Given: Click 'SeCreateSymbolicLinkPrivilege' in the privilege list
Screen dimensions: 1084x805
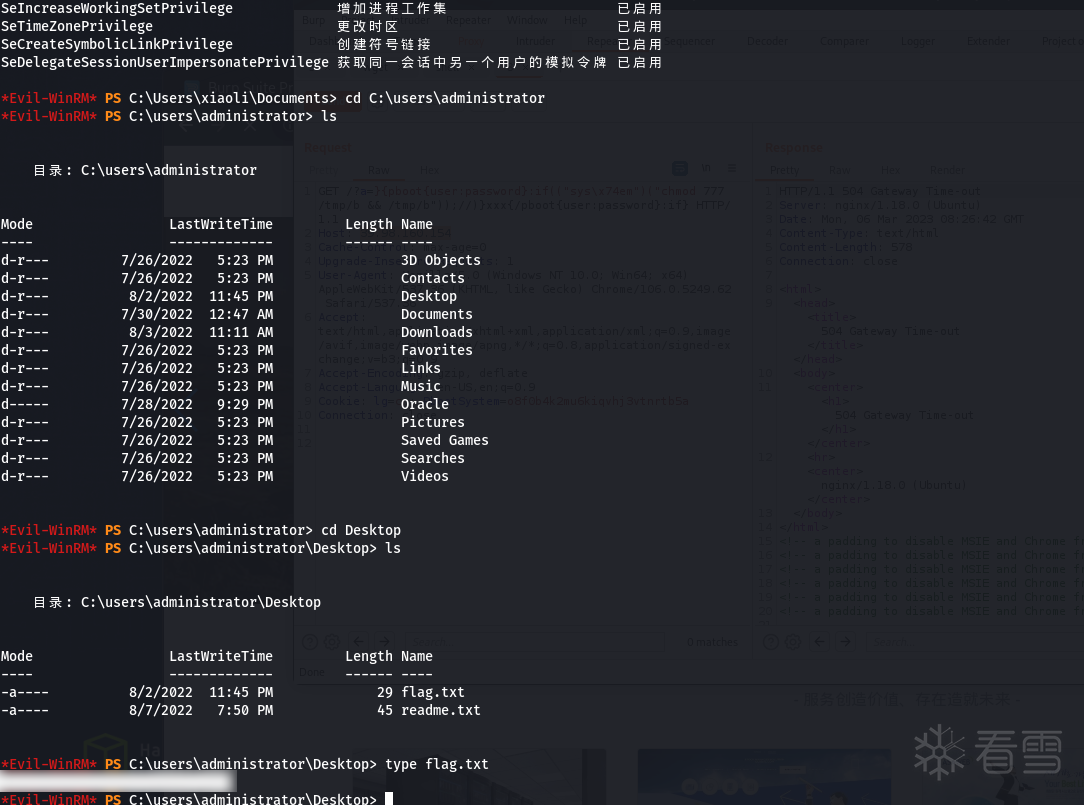Looking at the screenshot, I should [117, 44].
